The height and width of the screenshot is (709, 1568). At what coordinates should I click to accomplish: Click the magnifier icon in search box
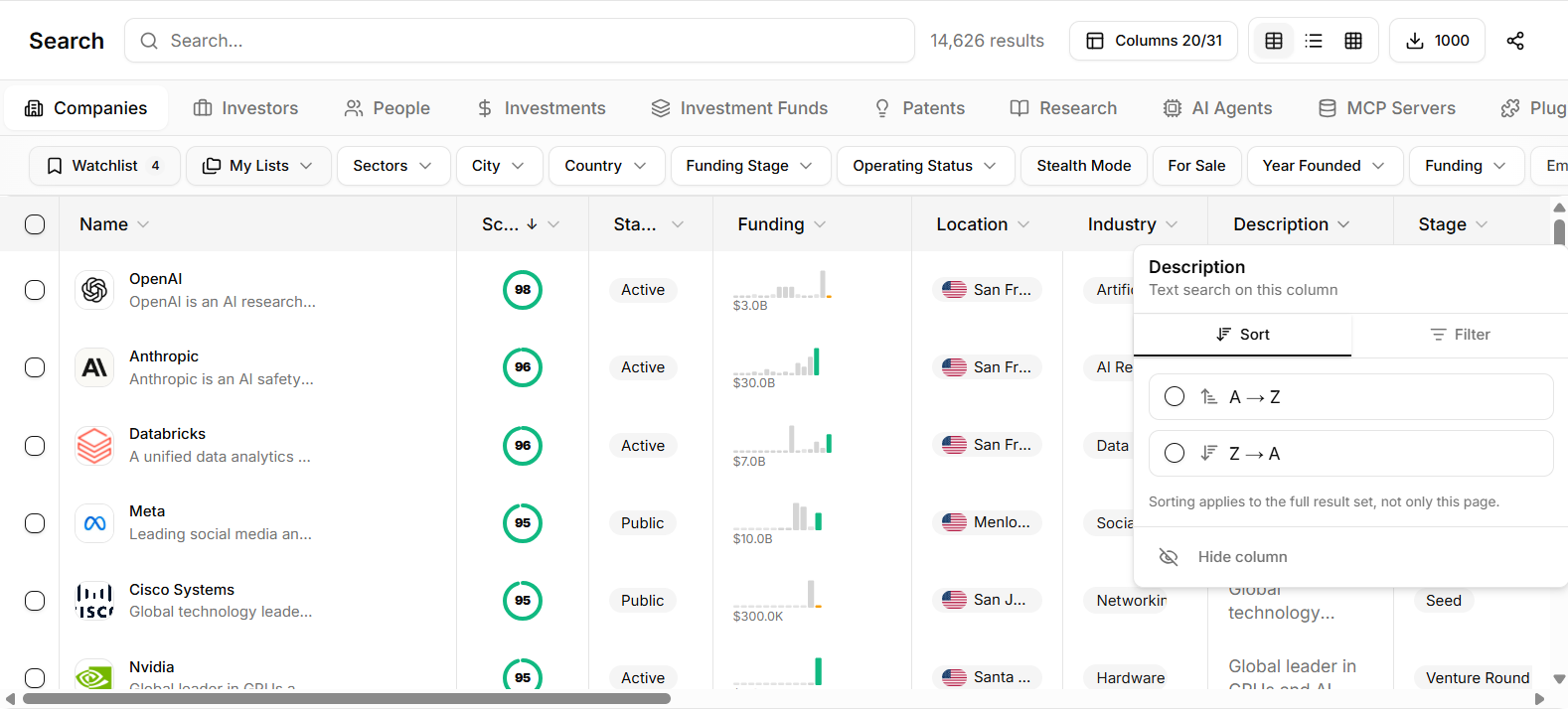point(149,41)
